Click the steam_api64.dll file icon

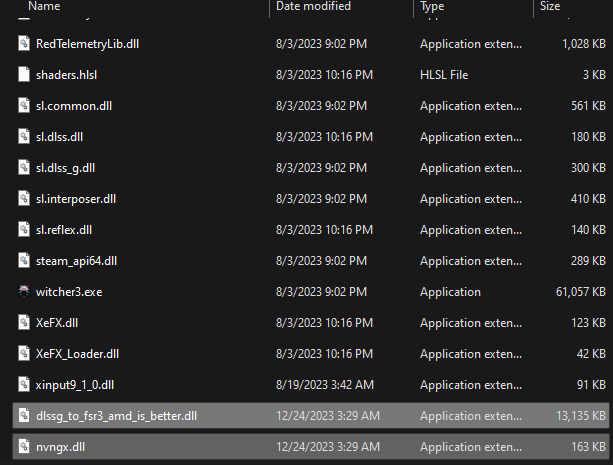click(24, 260)
